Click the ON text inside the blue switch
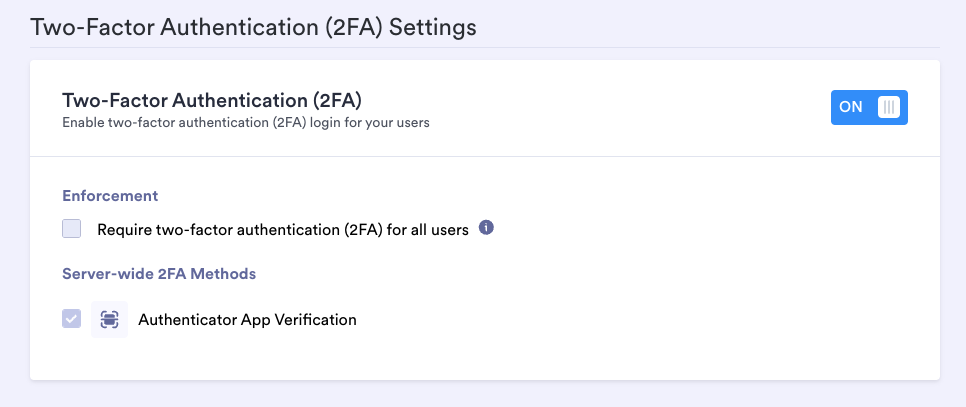The width and height of the screenshot is (966, 407). click(x=850, y=107)
